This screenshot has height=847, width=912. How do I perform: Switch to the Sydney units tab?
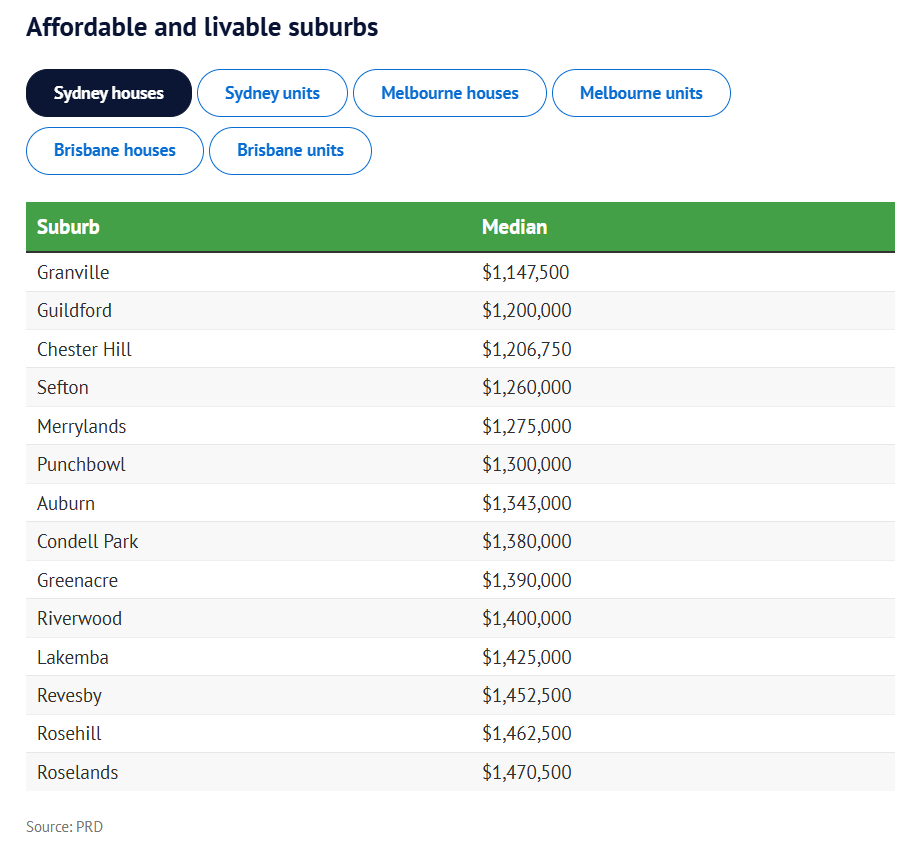coord(272,93)
